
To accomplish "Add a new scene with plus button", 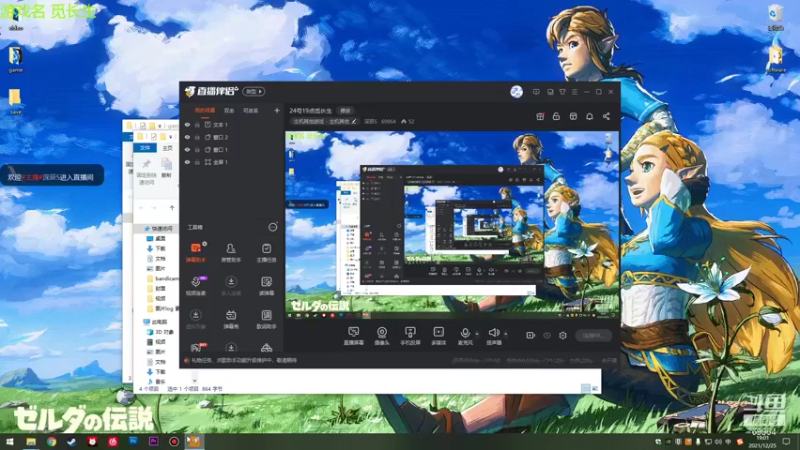I will pyautogui.click(x=277, y=110).
